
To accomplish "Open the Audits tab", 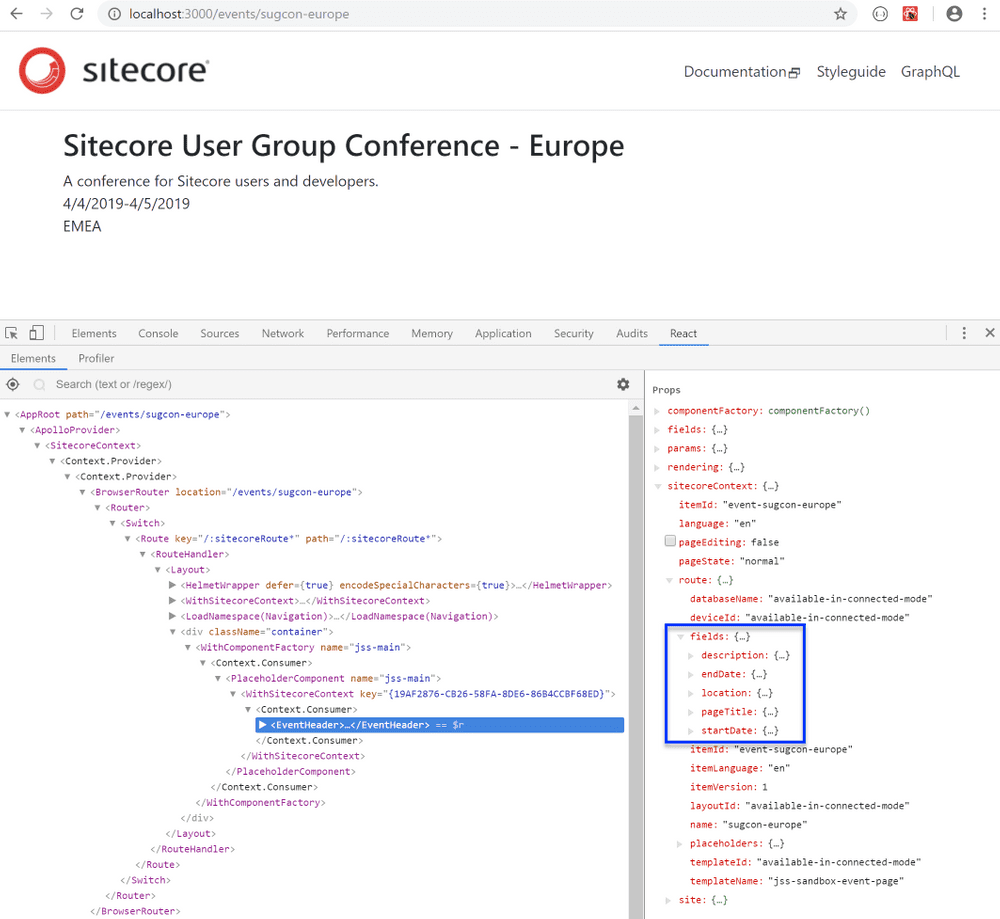I will click(x=631, y=333).
